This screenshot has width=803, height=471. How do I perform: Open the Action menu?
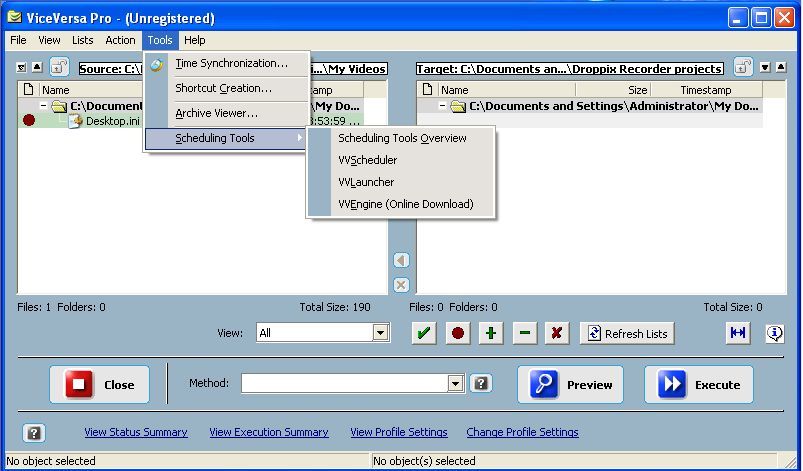(x=120, y=40)
